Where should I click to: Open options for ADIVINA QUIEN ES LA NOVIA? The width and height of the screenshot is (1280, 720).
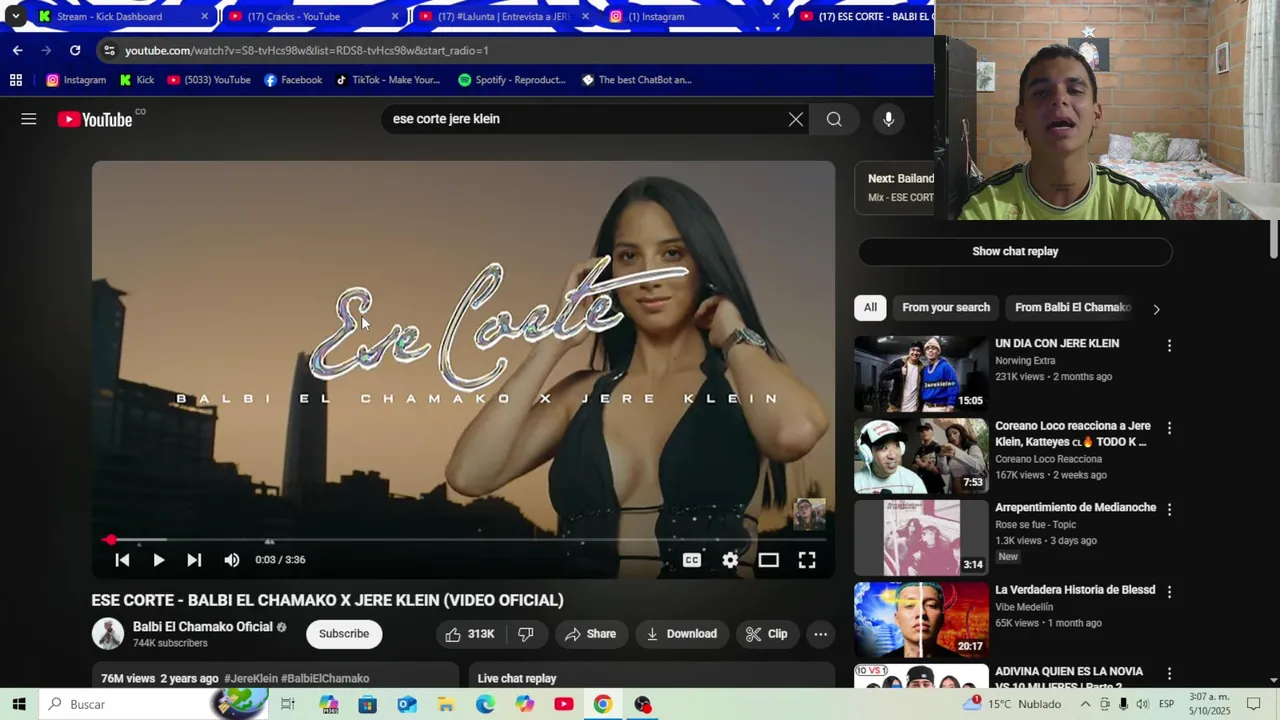(1169, 674)
